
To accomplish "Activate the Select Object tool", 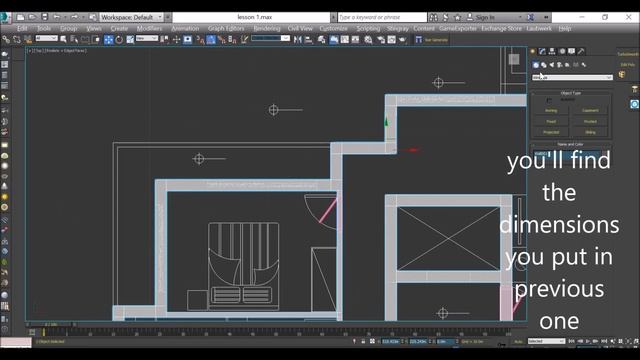I will (63, 39).
